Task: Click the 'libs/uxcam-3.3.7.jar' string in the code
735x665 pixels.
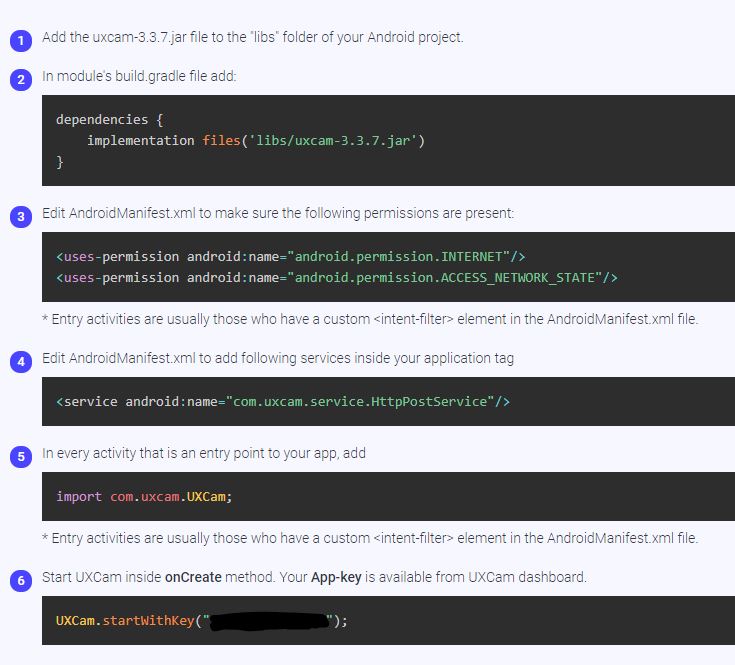Action: (333, 141)
